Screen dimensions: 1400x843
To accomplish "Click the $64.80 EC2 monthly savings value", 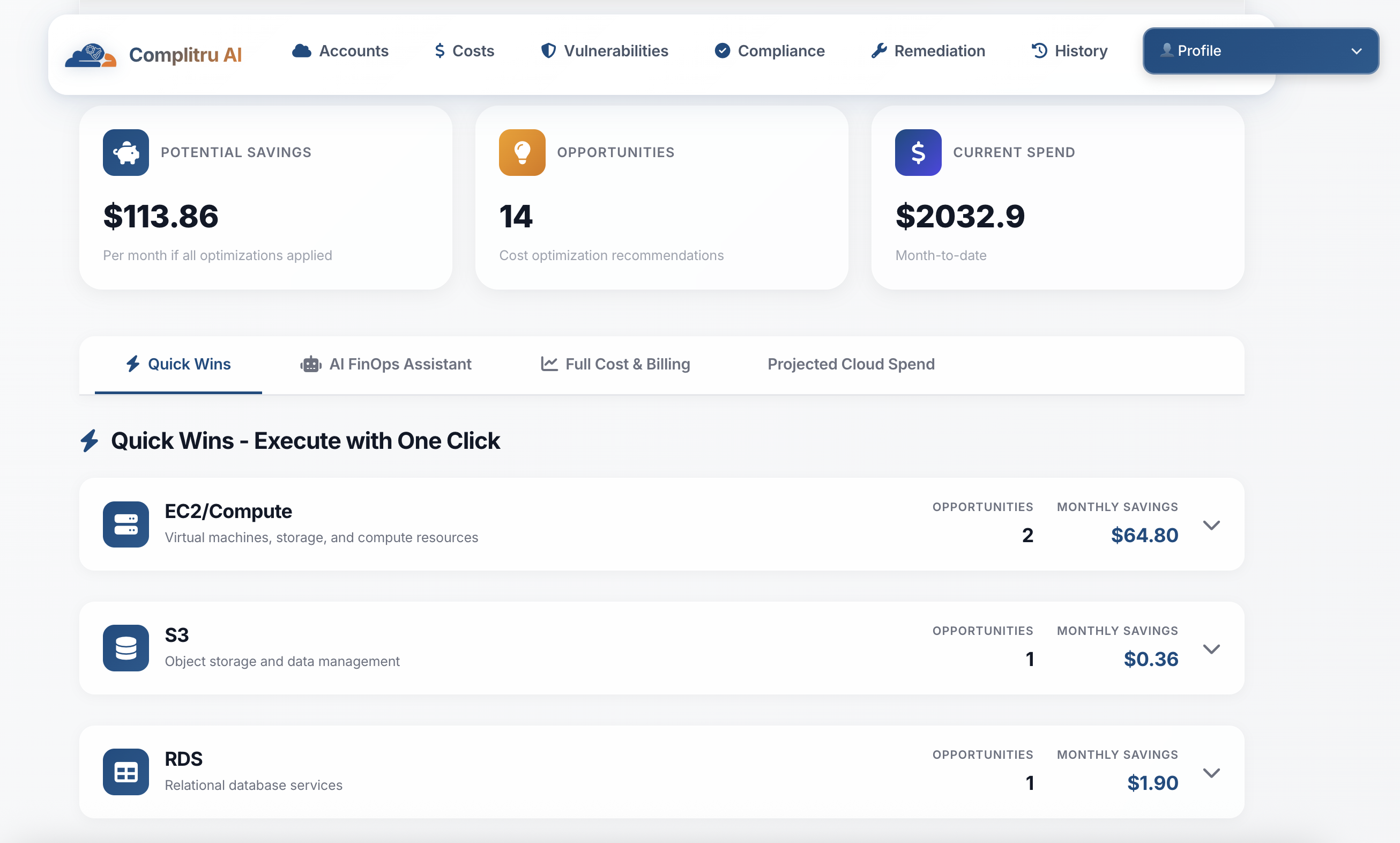I will coord(1144,535).
